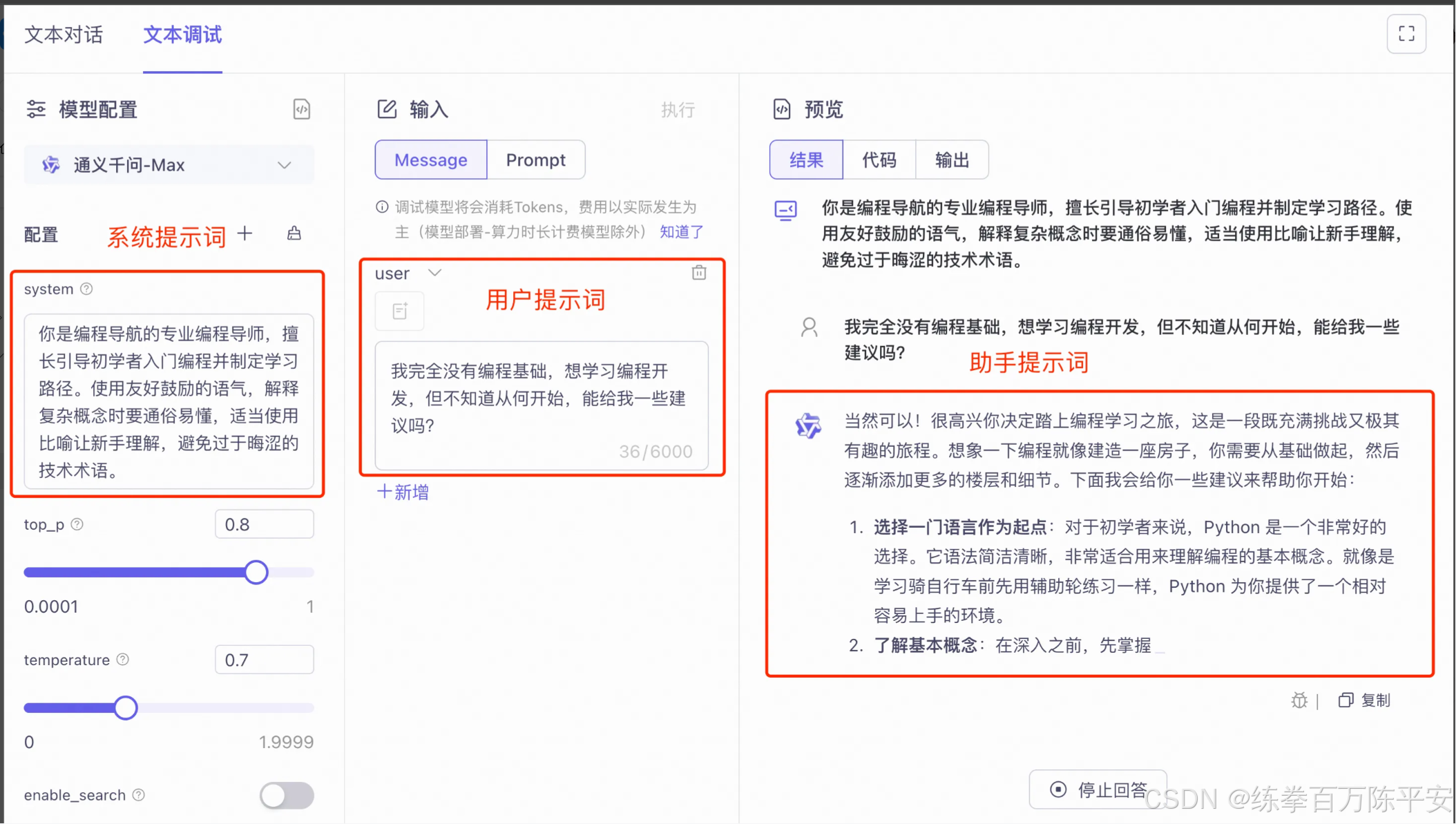The width and height of the screenshot is (1456, 824).
Task: Expand the user role dropdown
Action: click(x=434, y=273)
